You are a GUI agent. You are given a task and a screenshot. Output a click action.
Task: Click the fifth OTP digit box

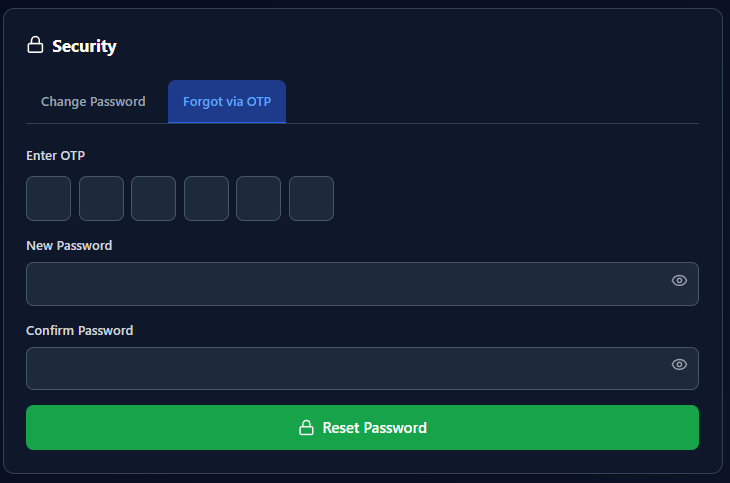click(x=258, y=198)
